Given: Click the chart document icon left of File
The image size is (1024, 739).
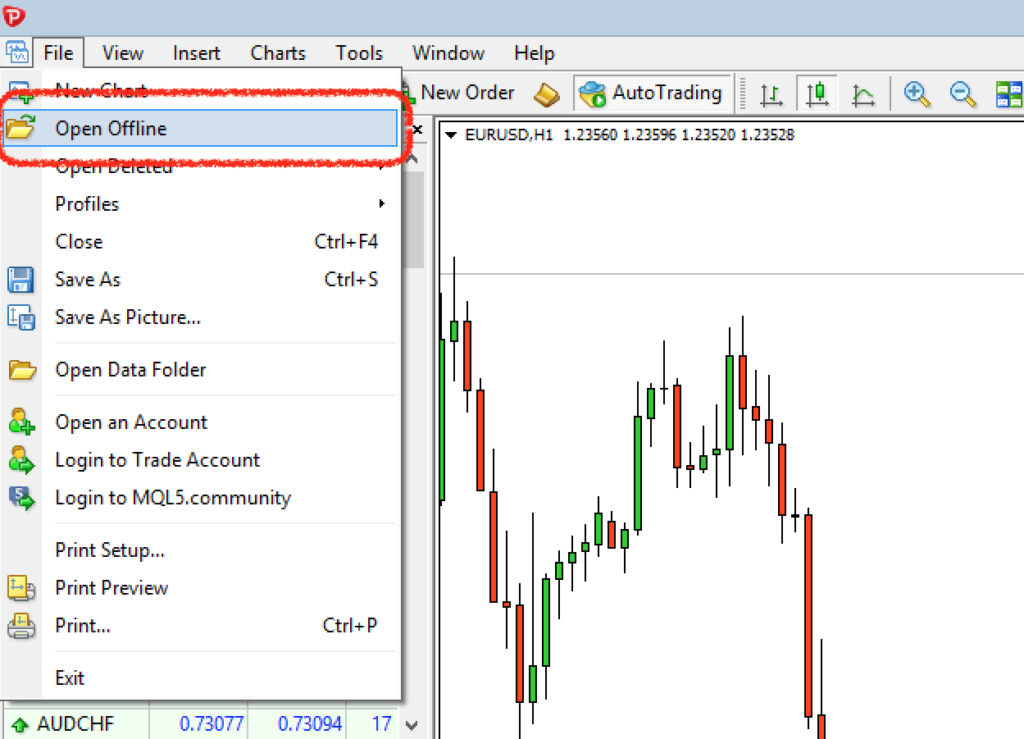Looking at the screenshot, I should coord(17,52).
